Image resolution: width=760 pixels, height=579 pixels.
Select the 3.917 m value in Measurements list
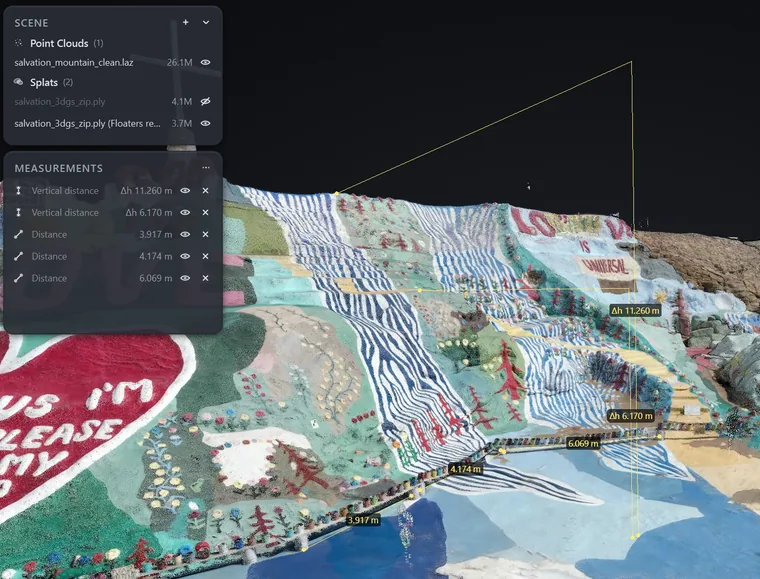pos(156,234)
